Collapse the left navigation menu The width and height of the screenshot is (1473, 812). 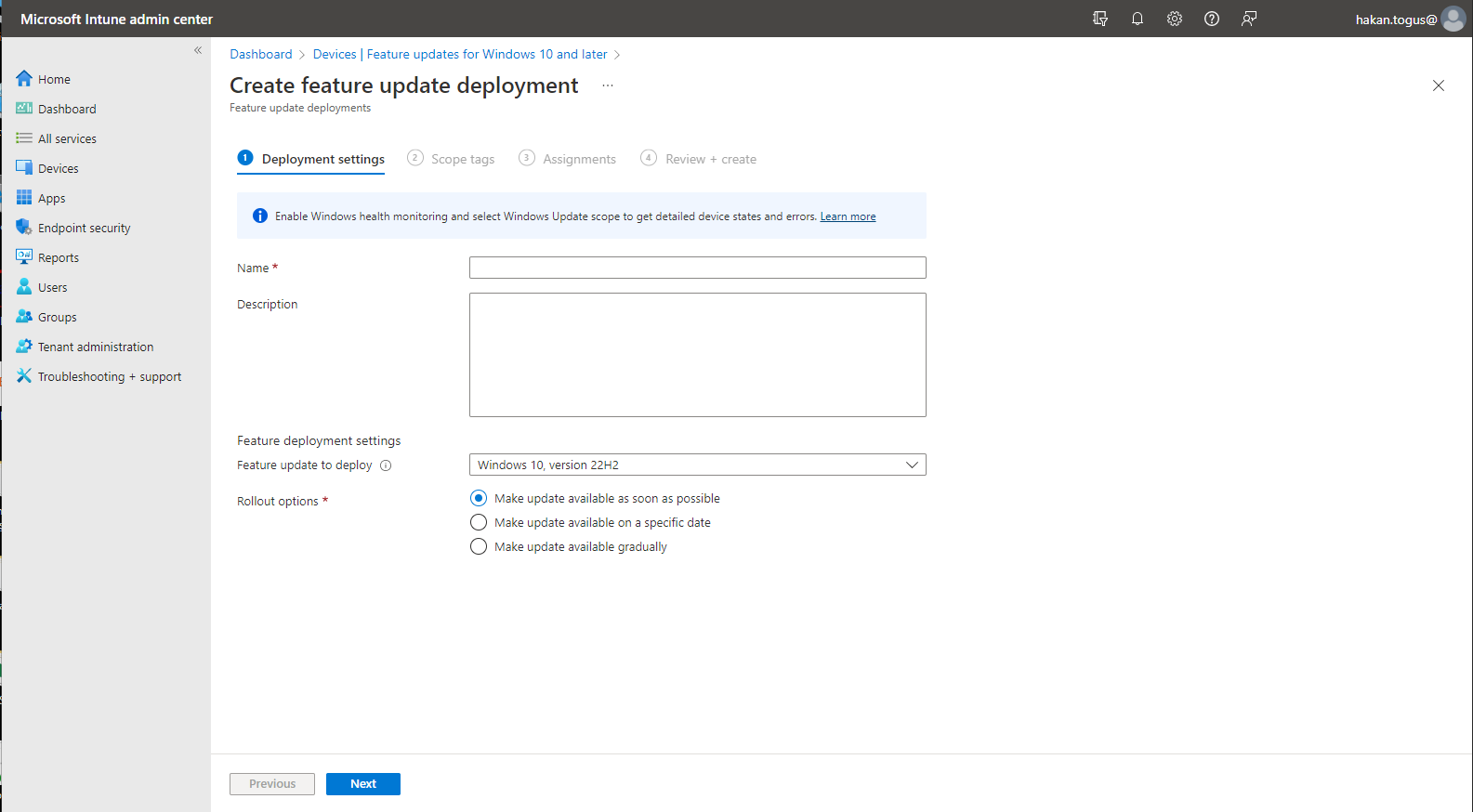[x=198, y=50]
